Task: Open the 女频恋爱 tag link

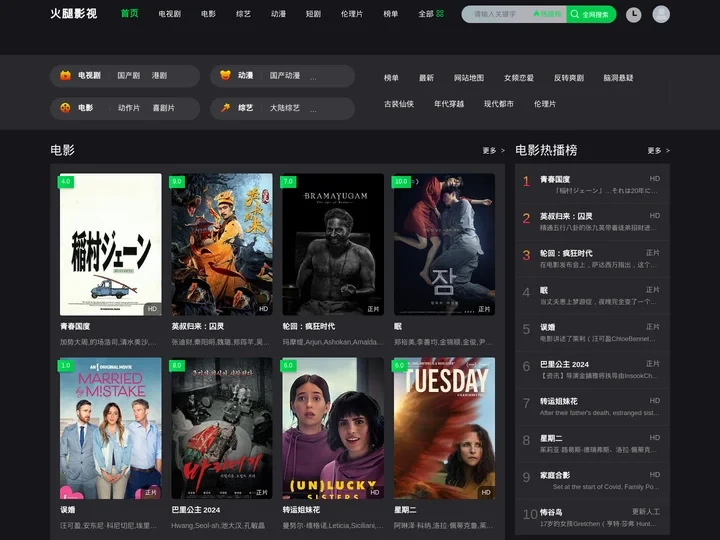Action: [x=519, y=78]
